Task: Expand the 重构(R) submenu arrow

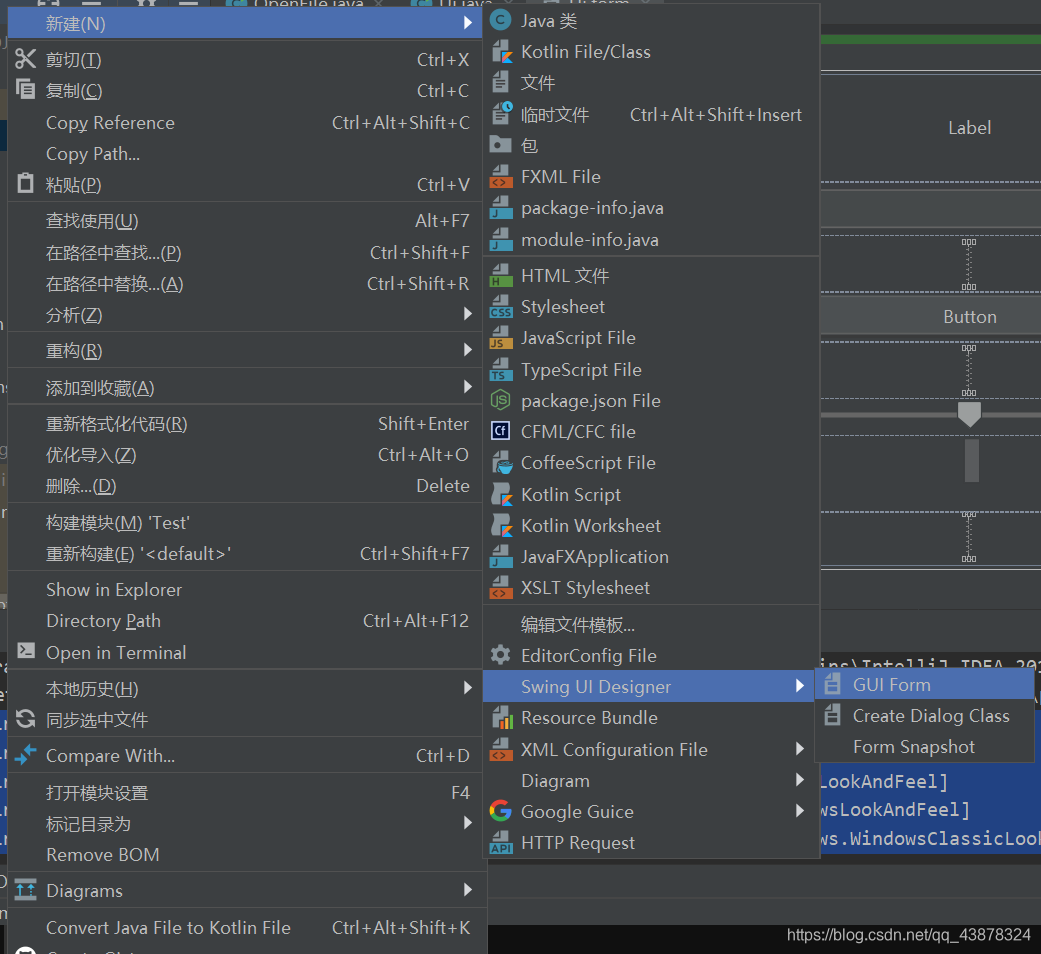Action: click(467, 350)
